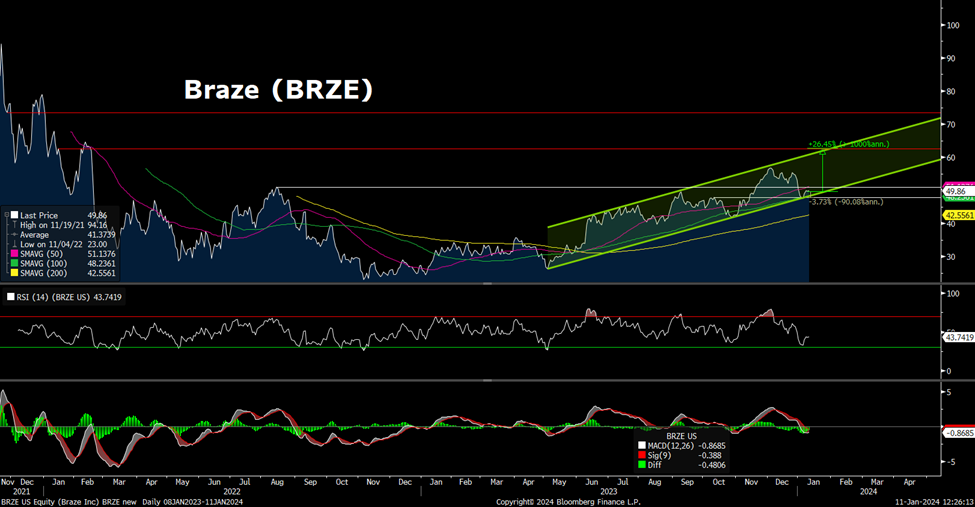Click the 2022 year label on axis
Viewport: 975px width, 507px height.
tap(231, 491)
